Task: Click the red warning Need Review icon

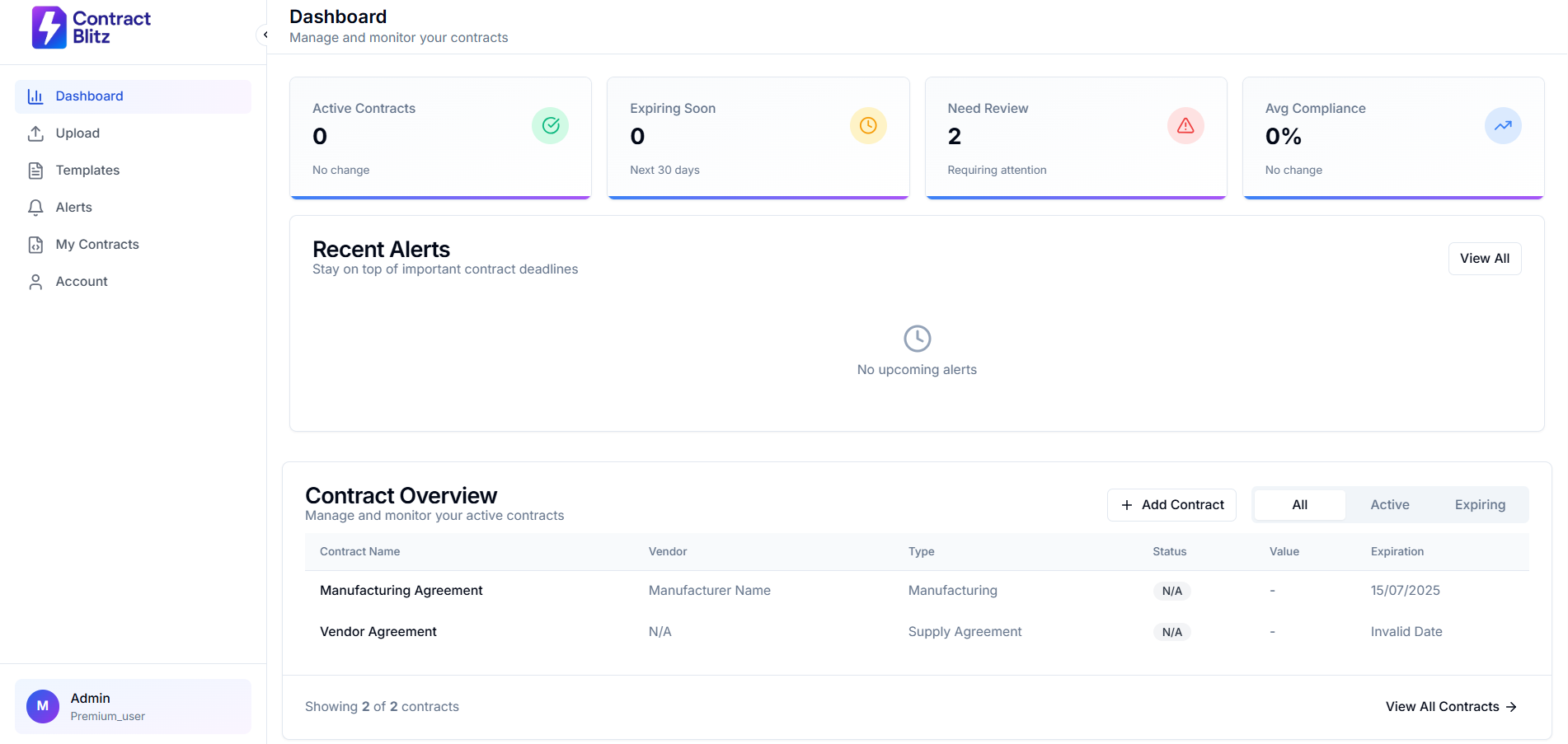Action: [x=1185, y=125]
